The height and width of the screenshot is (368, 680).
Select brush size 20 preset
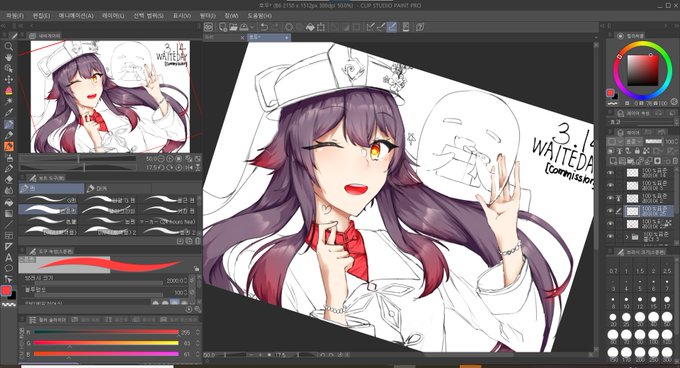pos(613,318)
